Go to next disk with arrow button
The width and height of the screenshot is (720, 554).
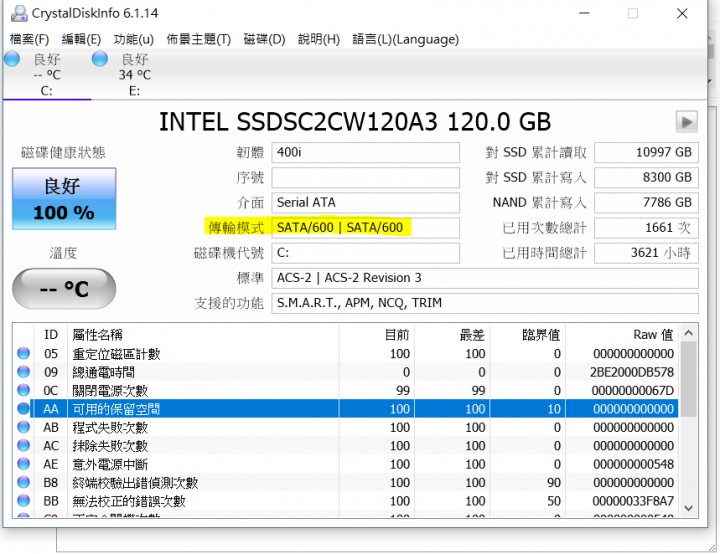[x=686, y=122]
